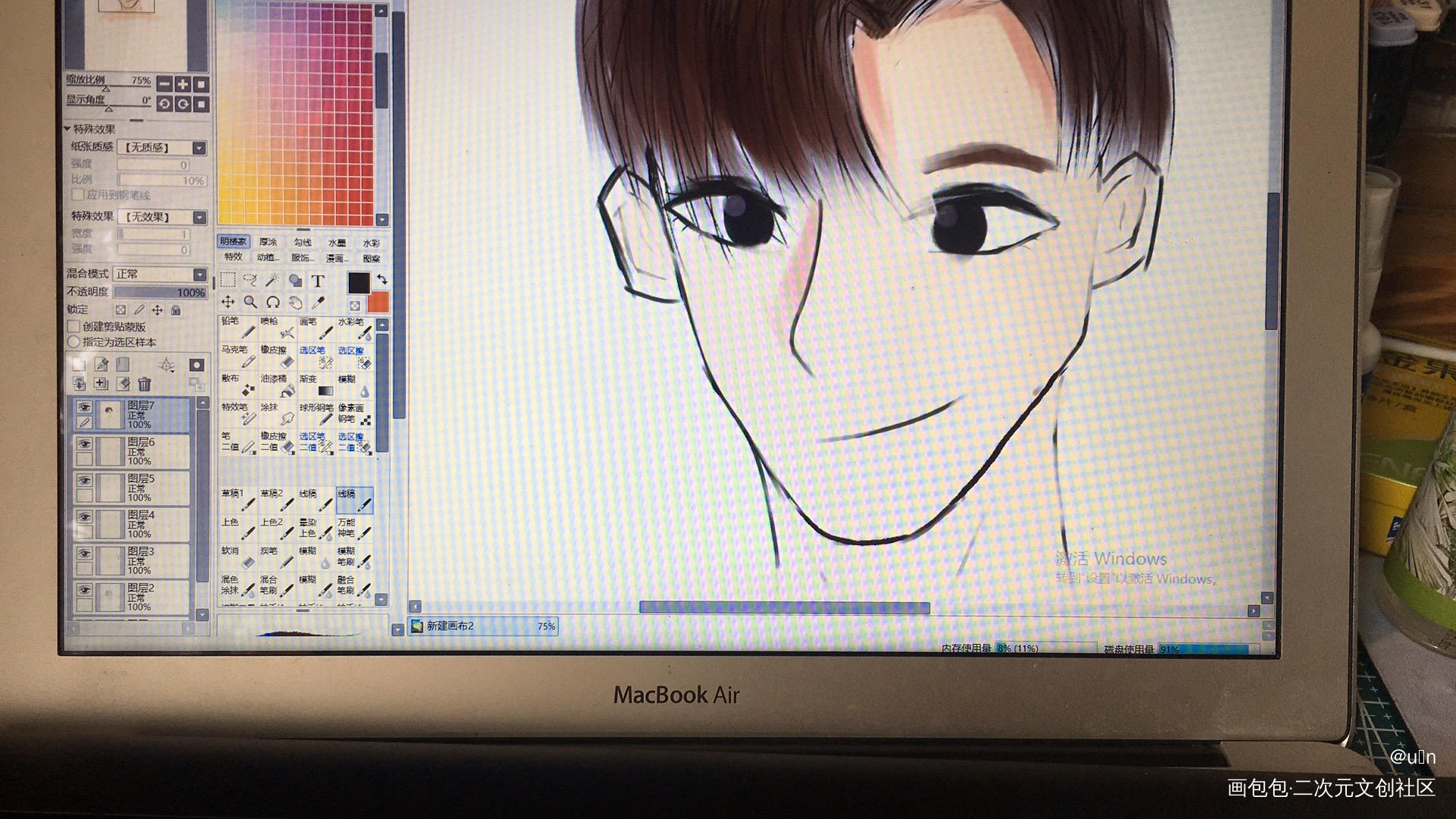
Task: Switch to the 厚涂 brush tab
Action: [268, 242]
